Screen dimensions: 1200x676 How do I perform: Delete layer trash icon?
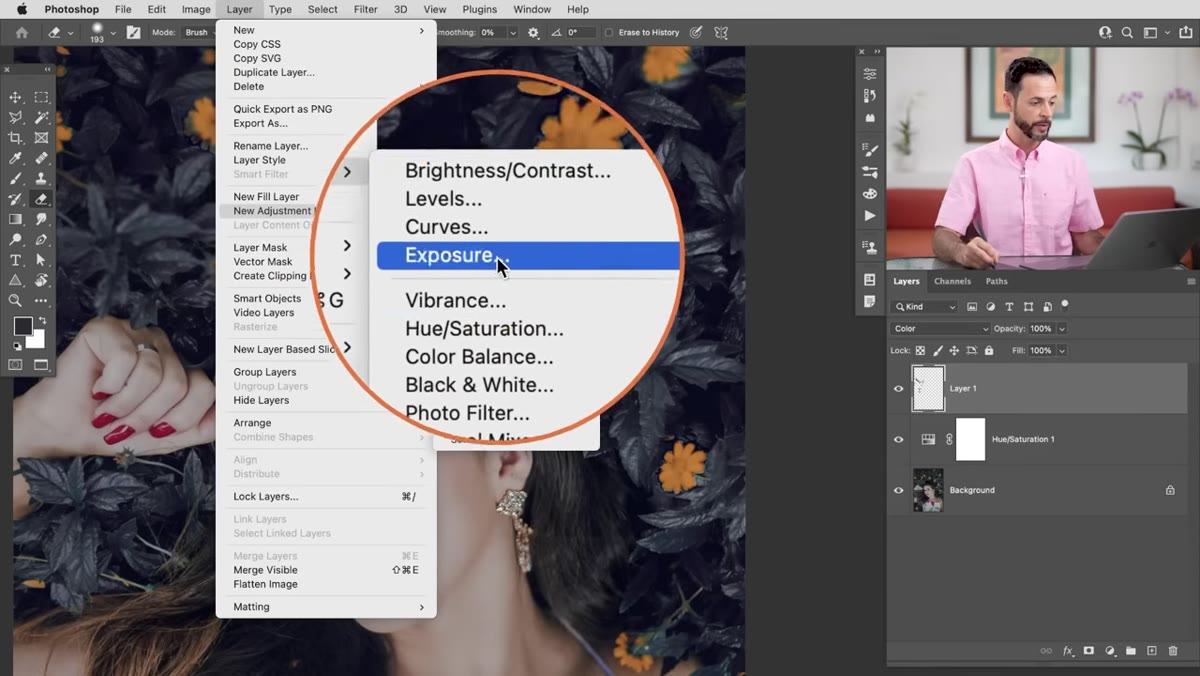1173,651
